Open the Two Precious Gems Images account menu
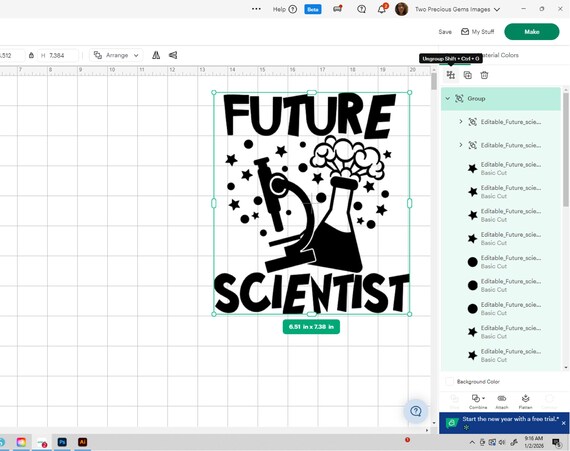The height and width of the screenshot is (451, 570). [457, 9]
